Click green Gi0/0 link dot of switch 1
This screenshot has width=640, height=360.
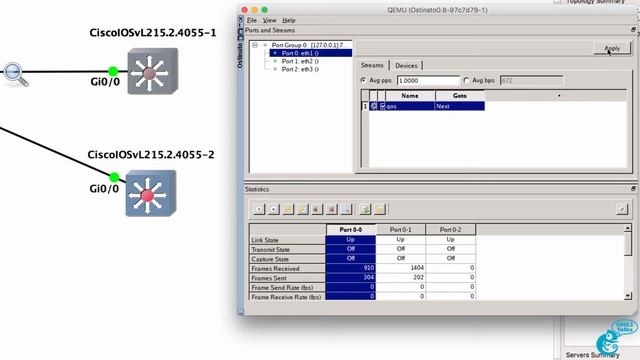(x=113, y=71)
